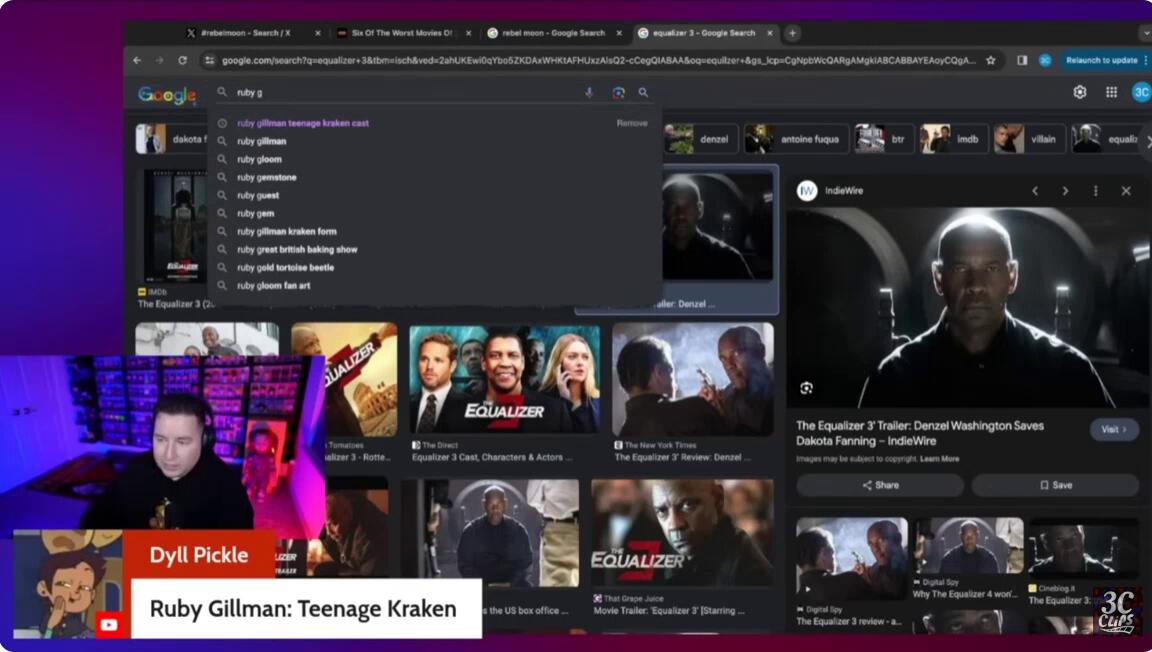Screen dimensions: 1152x652
Task: Click the voice search microphone icon
Action: [589, 92]
